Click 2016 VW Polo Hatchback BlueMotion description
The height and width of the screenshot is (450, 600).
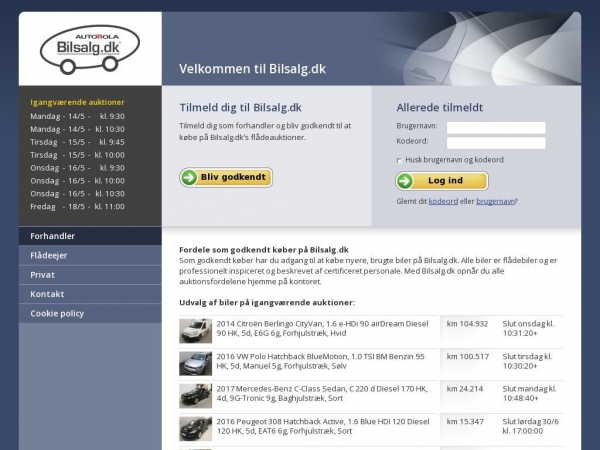pyautogui.click(x=321, y=361)
